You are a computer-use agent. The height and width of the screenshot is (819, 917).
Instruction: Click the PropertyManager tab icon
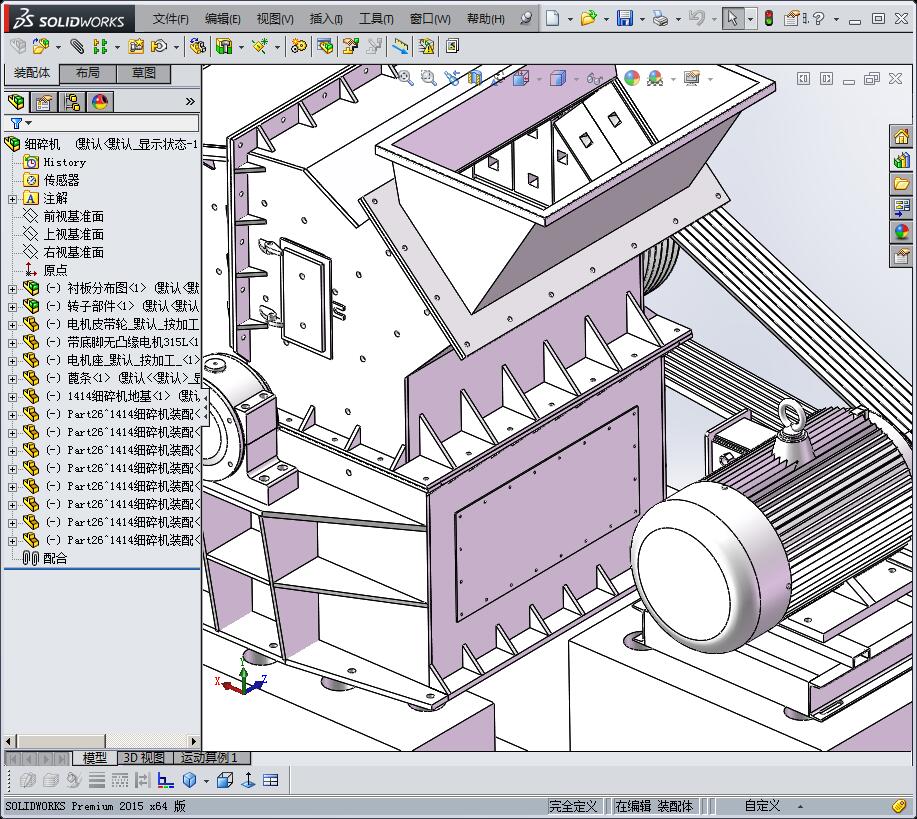[x=44, y=102]
